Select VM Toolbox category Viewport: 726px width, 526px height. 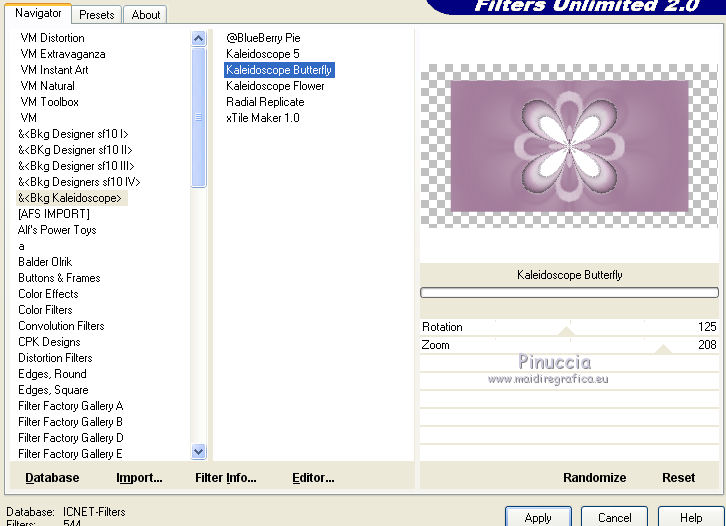pyautogui.click(x=50, y=102)
